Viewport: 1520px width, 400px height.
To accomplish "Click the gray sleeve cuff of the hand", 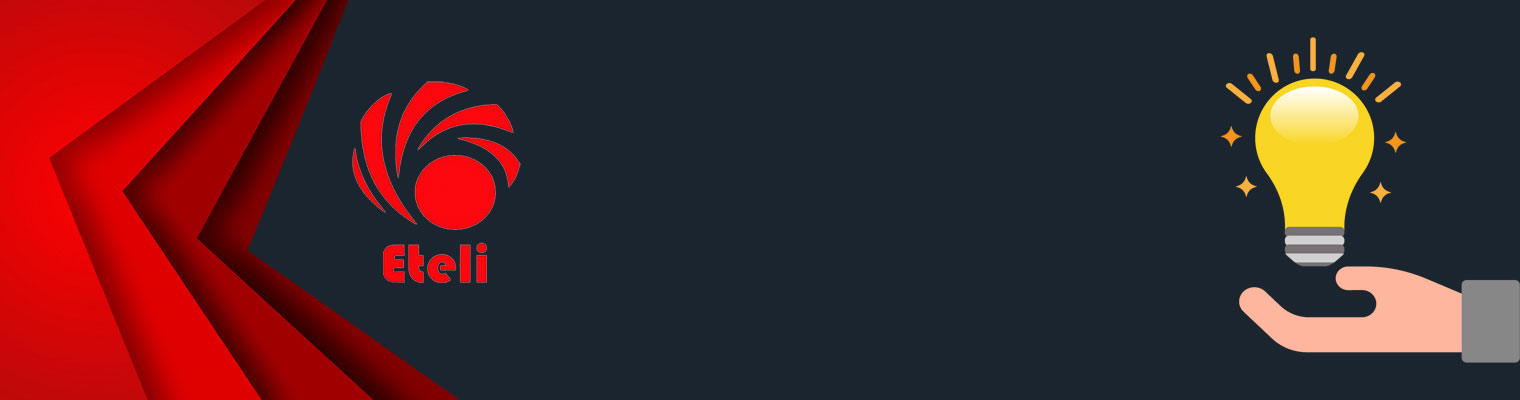I will [x=1490, y=321].
